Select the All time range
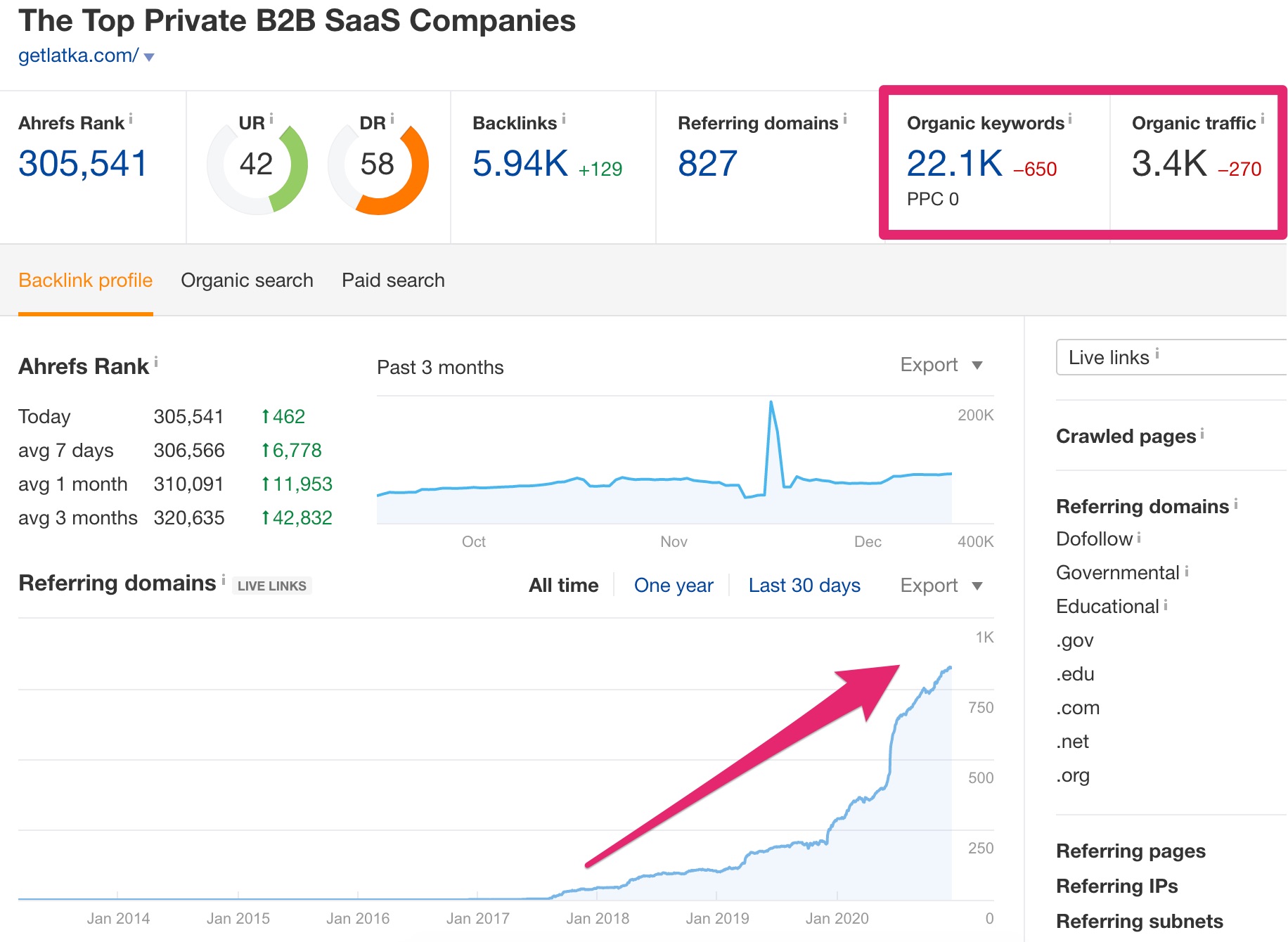 coord(563,586)
